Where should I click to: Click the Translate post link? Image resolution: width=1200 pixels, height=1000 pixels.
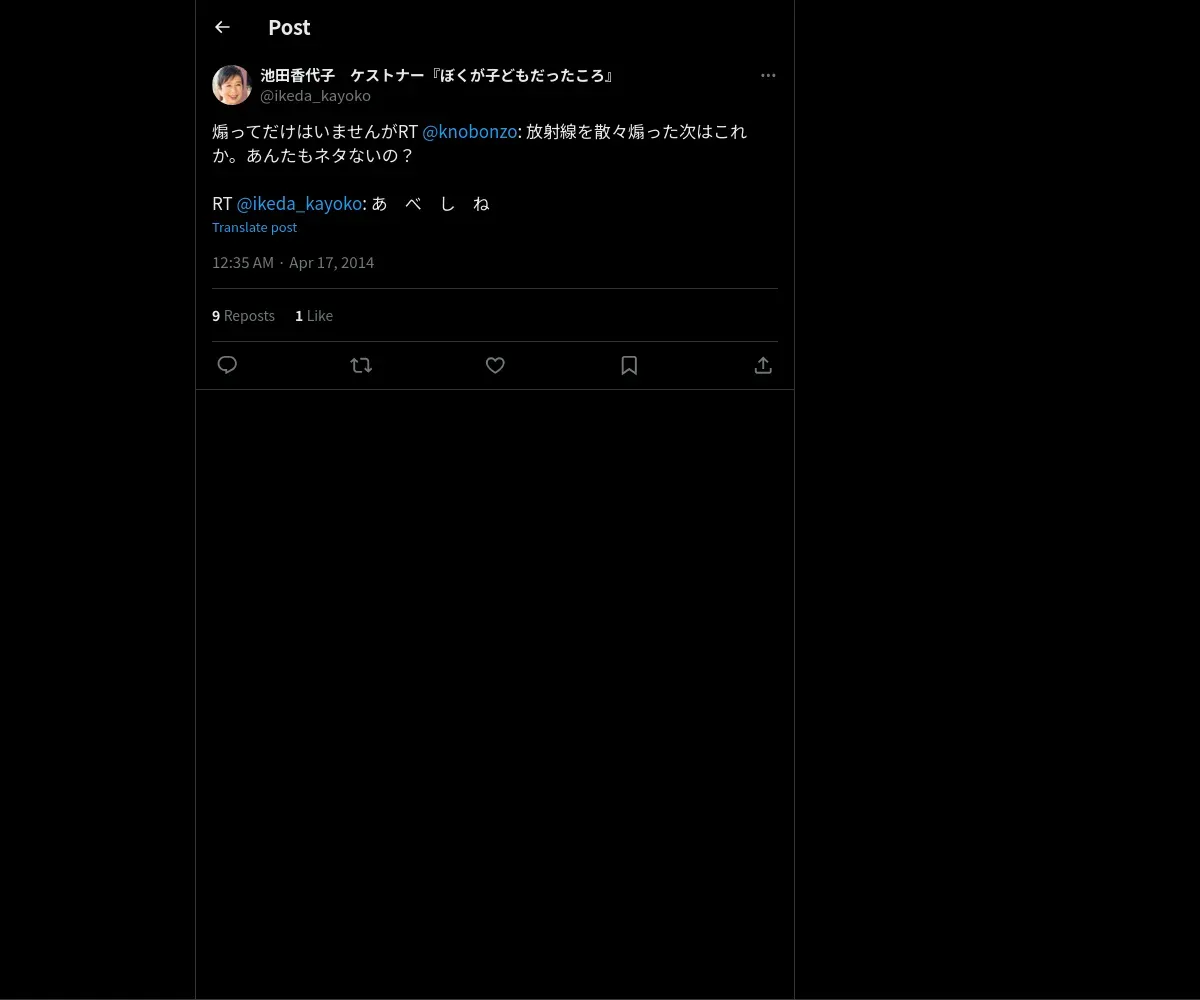pyautogui.click(x=254, y=227)
